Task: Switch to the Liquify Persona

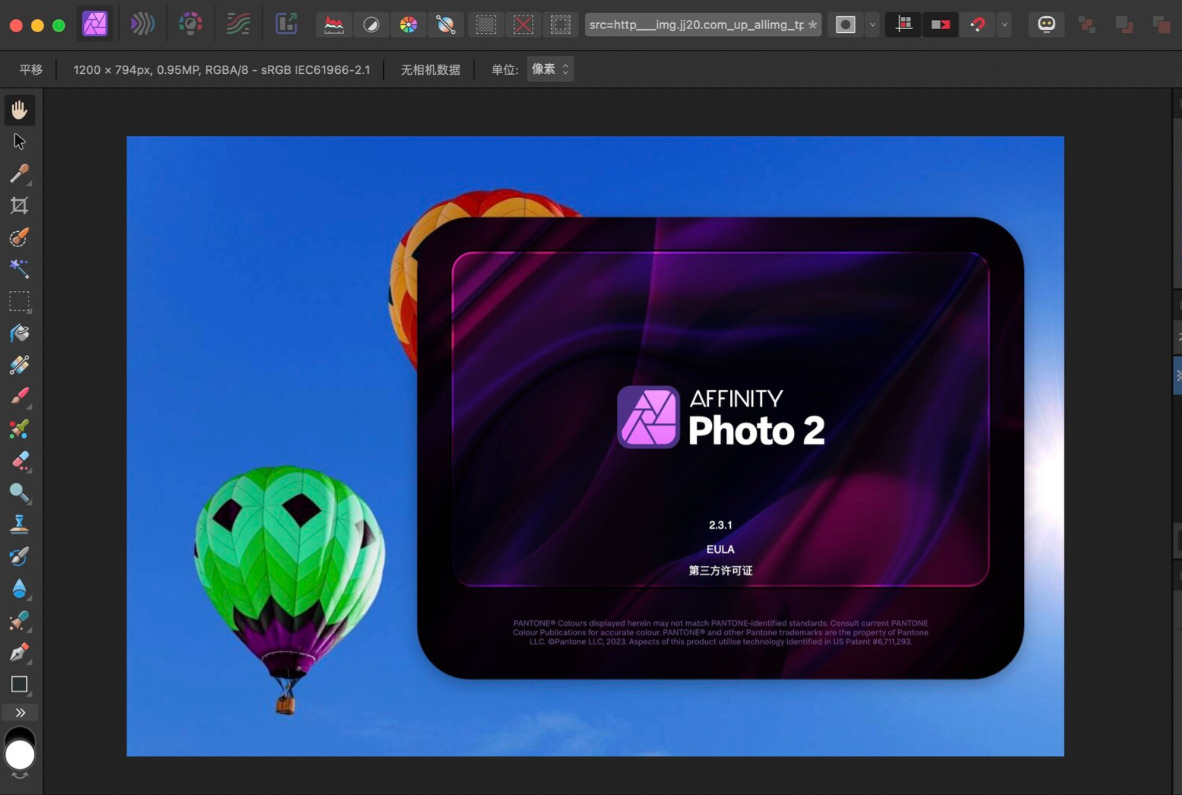Action: (142, 24)
